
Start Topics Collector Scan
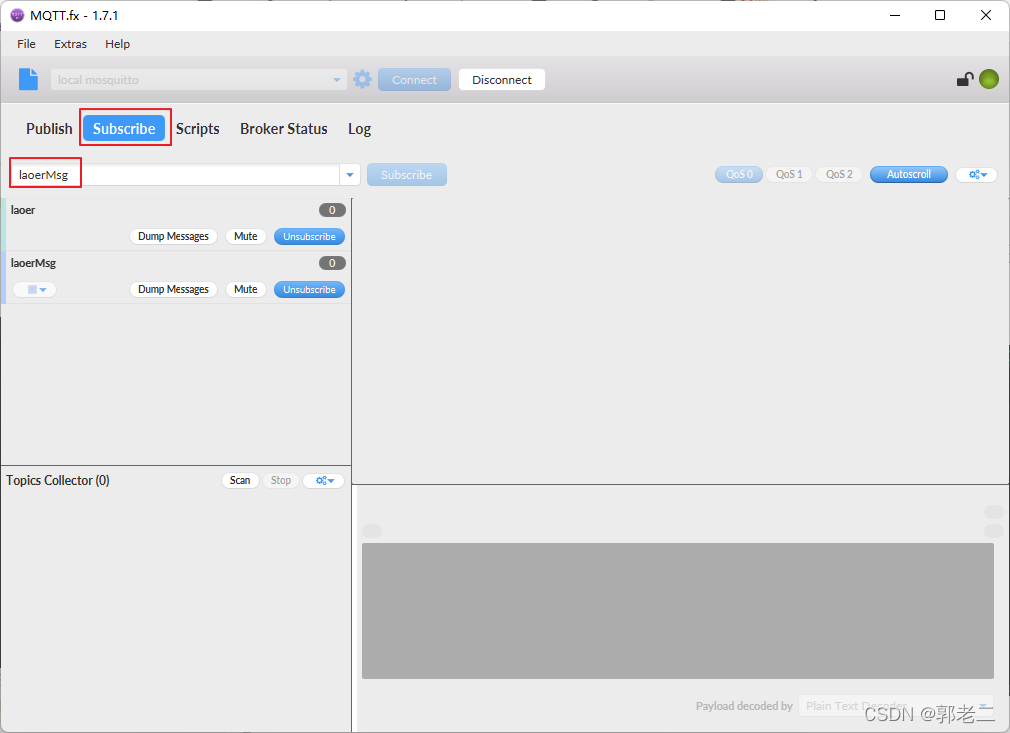tap(240, 481)
